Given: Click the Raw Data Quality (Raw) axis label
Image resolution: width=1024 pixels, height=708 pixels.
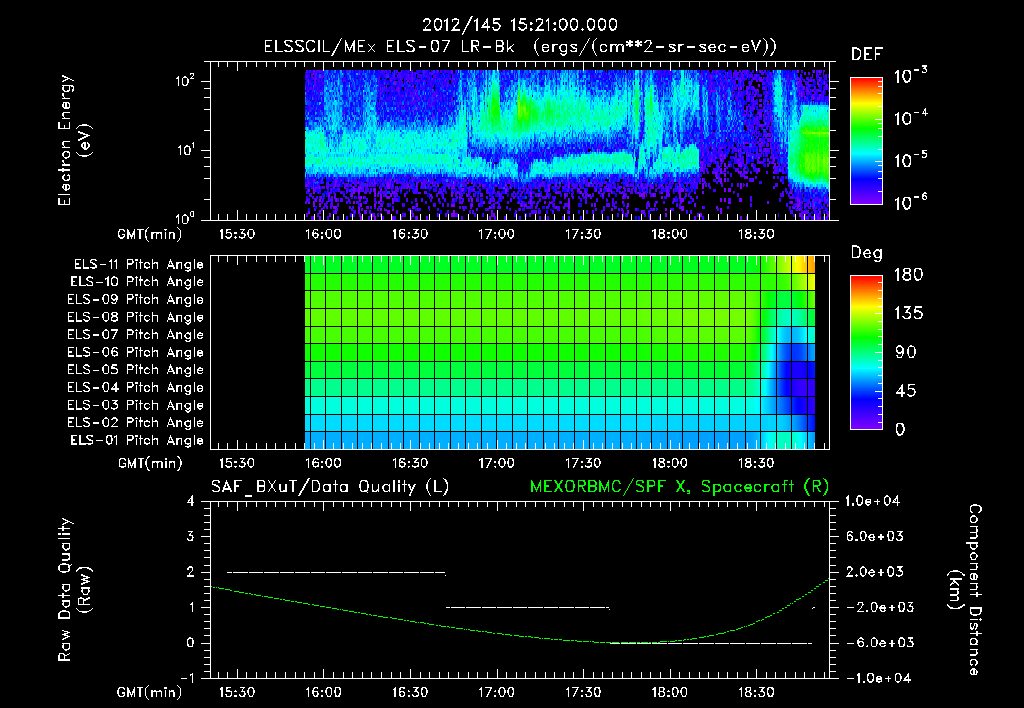Looking at the screenshot, I should 74,590.
